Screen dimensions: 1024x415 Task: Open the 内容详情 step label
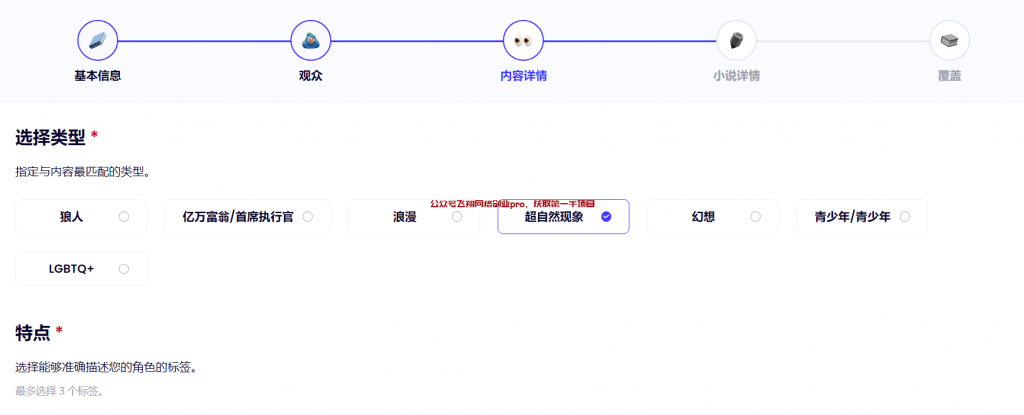[523, 76]
